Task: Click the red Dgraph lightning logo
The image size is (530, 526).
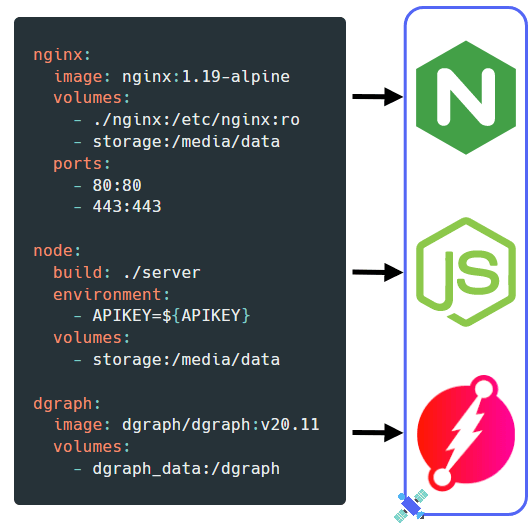Action: pyautogui.click(x=466, y=433)
